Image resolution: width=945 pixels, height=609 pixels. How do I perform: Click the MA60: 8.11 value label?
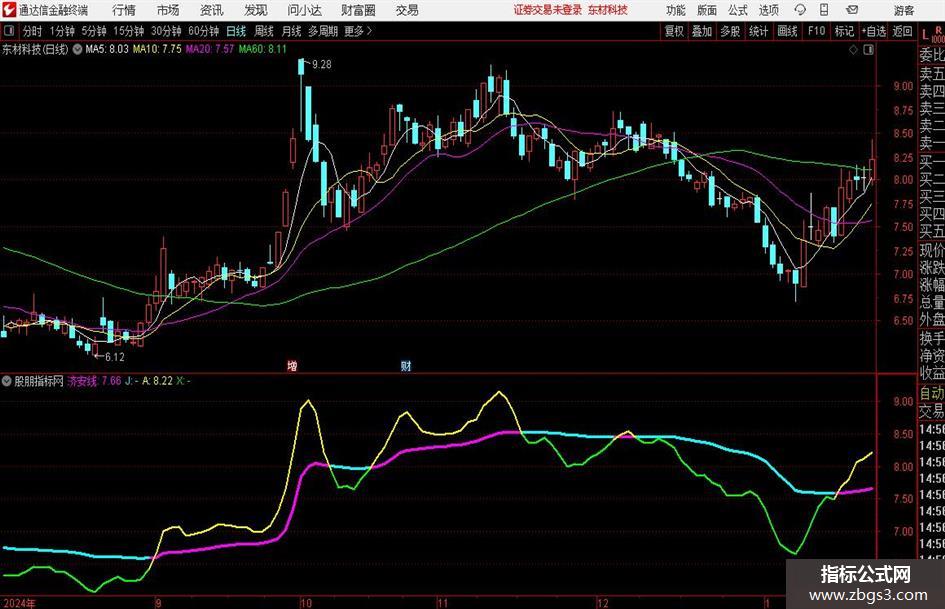(x=262, y=49)
